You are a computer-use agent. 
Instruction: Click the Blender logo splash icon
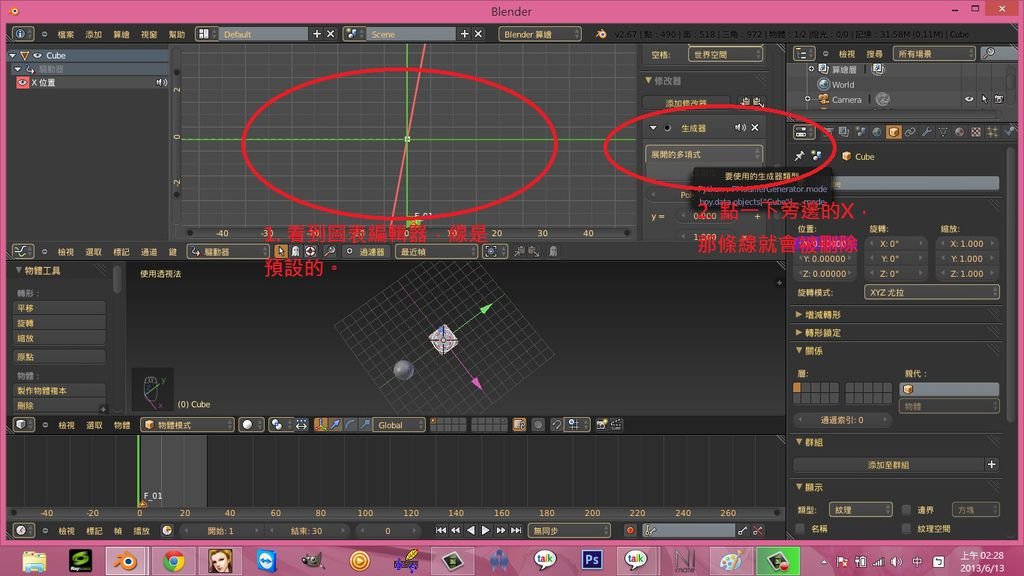(601, 34)
